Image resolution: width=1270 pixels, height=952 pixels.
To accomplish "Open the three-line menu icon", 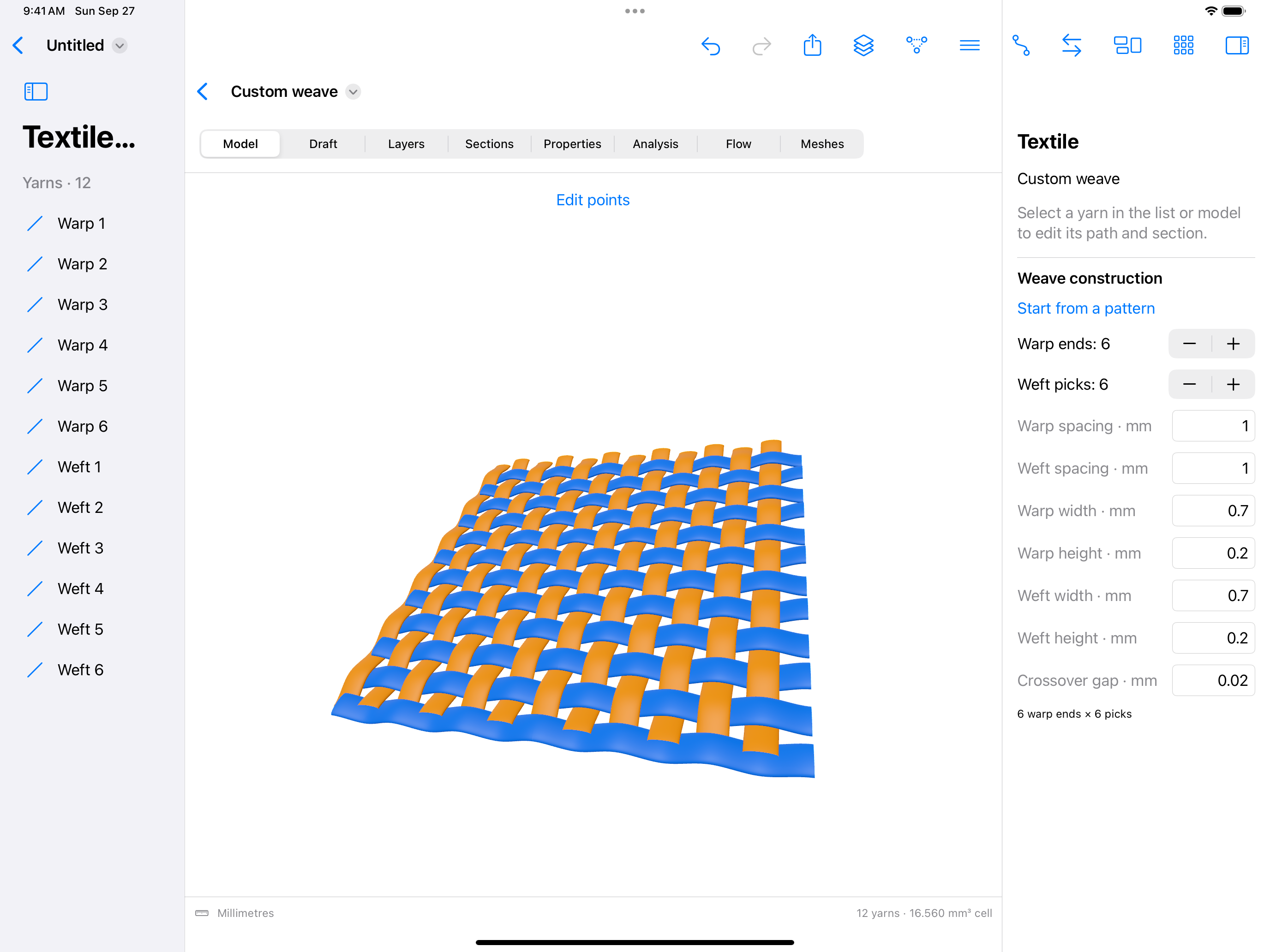I will tap(969, 45).
